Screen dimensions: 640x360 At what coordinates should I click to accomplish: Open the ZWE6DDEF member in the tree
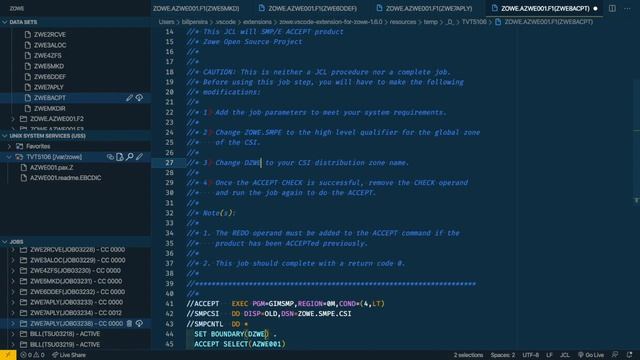[x=49, y=77]
